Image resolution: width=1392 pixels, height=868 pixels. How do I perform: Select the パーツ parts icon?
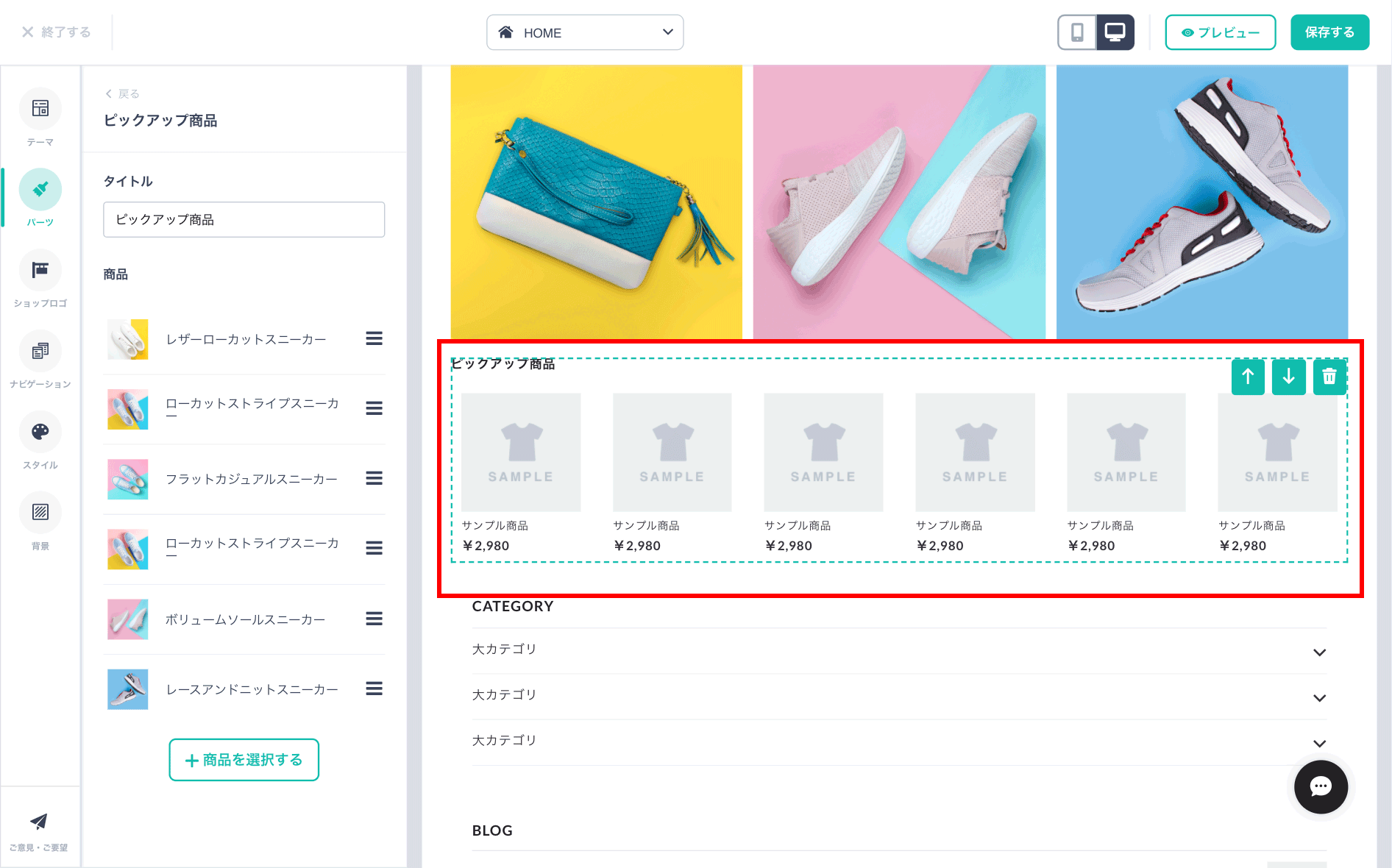pyautogui.click(x=40, y=190)
